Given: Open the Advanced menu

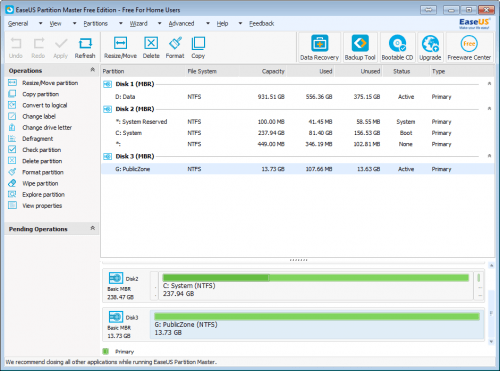Looking at the screenshot, I should (181, 24).
